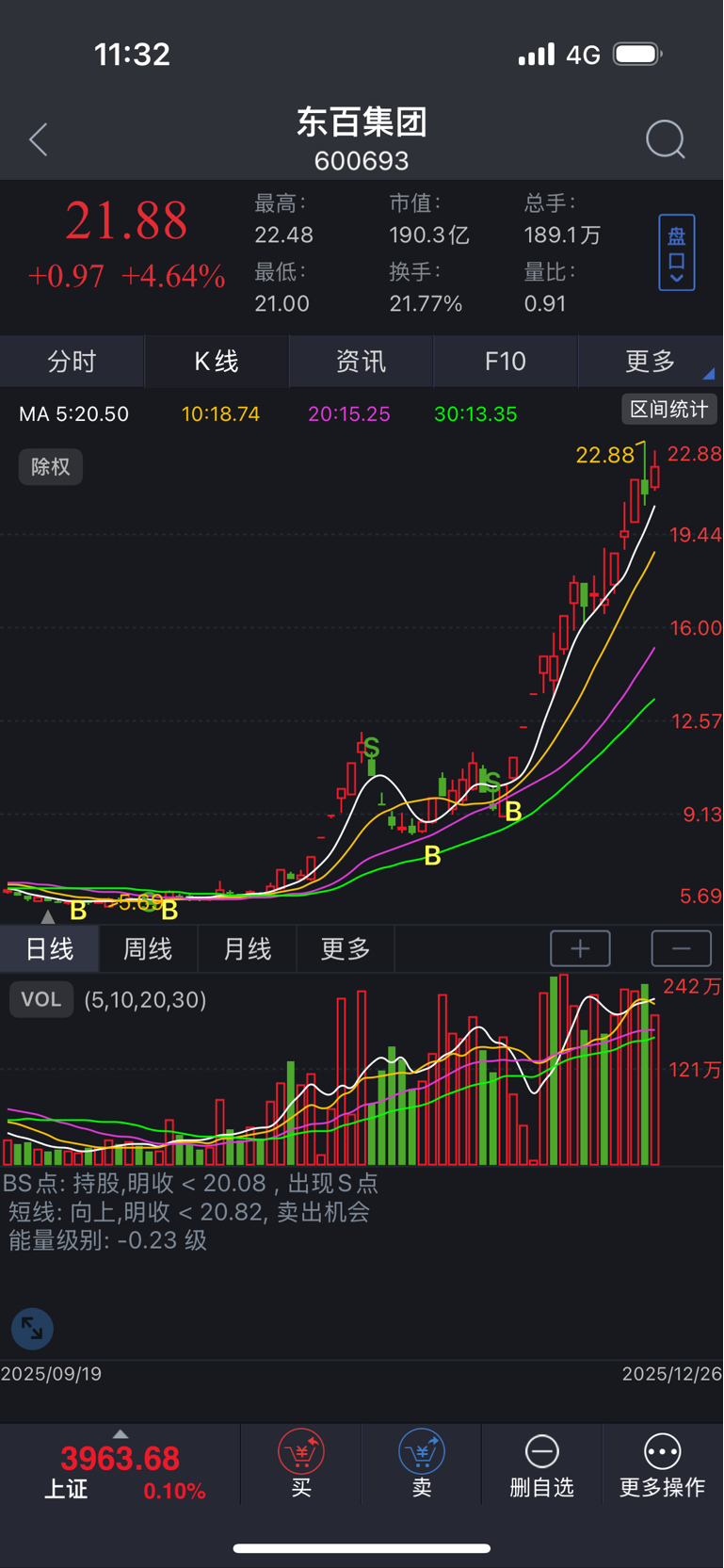Viewport: 724px width, 1568px height.
Task: Tap the back arrow icon
Action: (x=39, y=139)
